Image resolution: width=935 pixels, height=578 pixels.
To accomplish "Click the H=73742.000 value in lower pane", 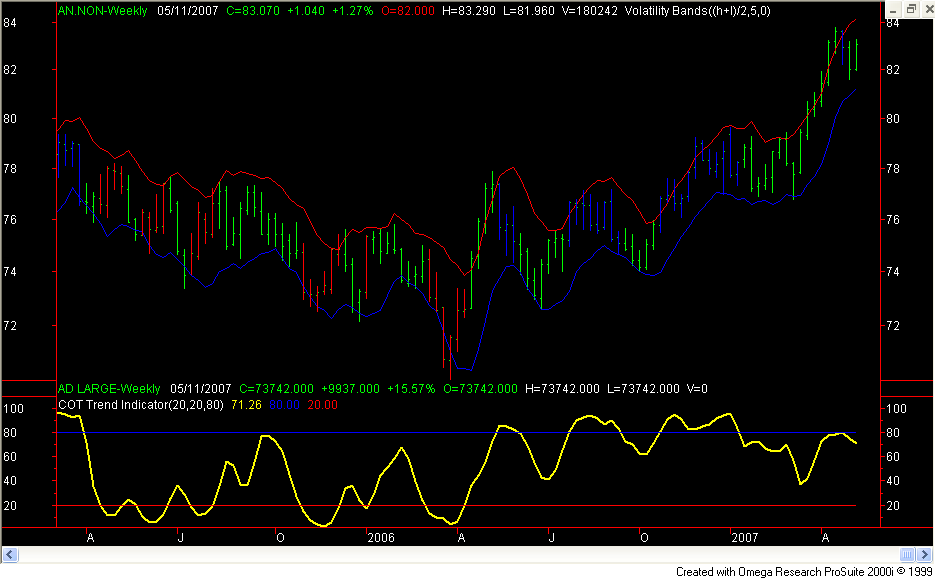I will (x=562, y=389).
